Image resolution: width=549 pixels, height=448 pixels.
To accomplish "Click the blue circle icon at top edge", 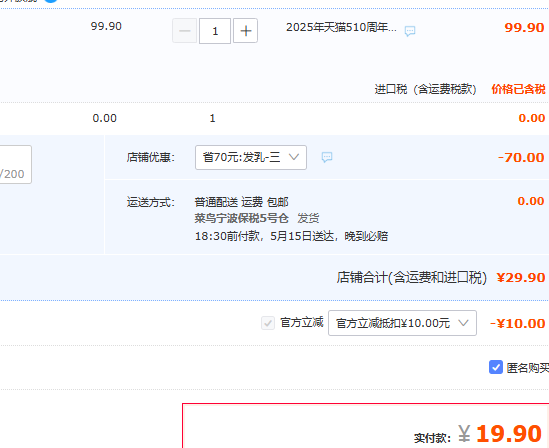I will (51, 1).
